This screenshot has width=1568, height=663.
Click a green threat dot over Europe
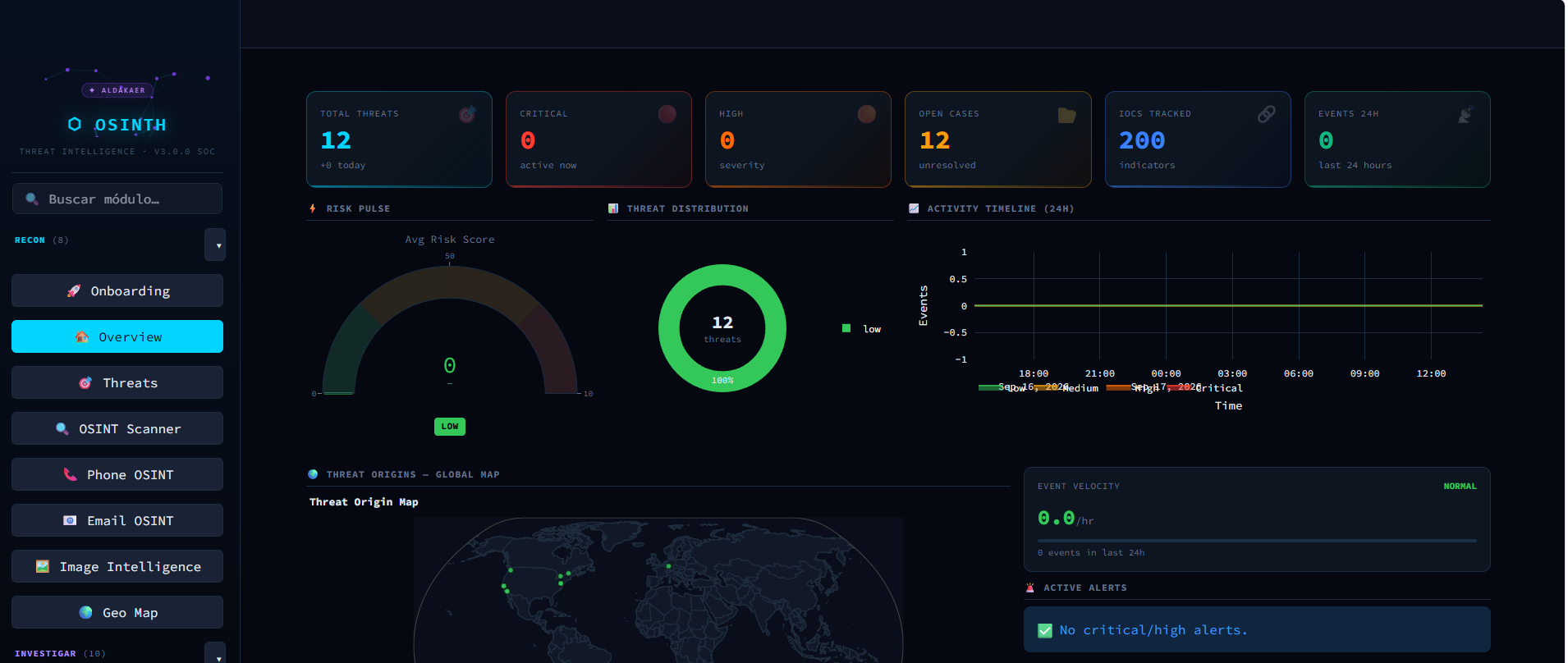coord(668,565)
